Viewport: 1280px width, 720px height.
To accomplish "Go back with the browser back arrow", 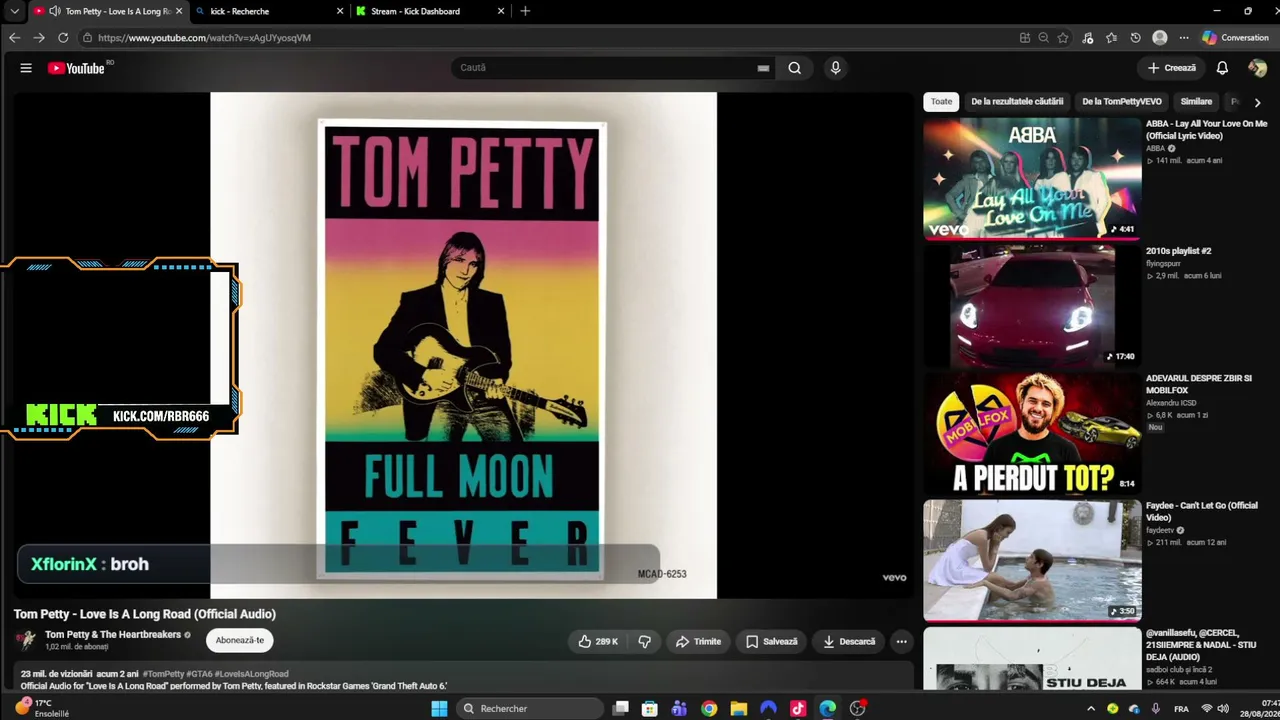I will (14, 38).
